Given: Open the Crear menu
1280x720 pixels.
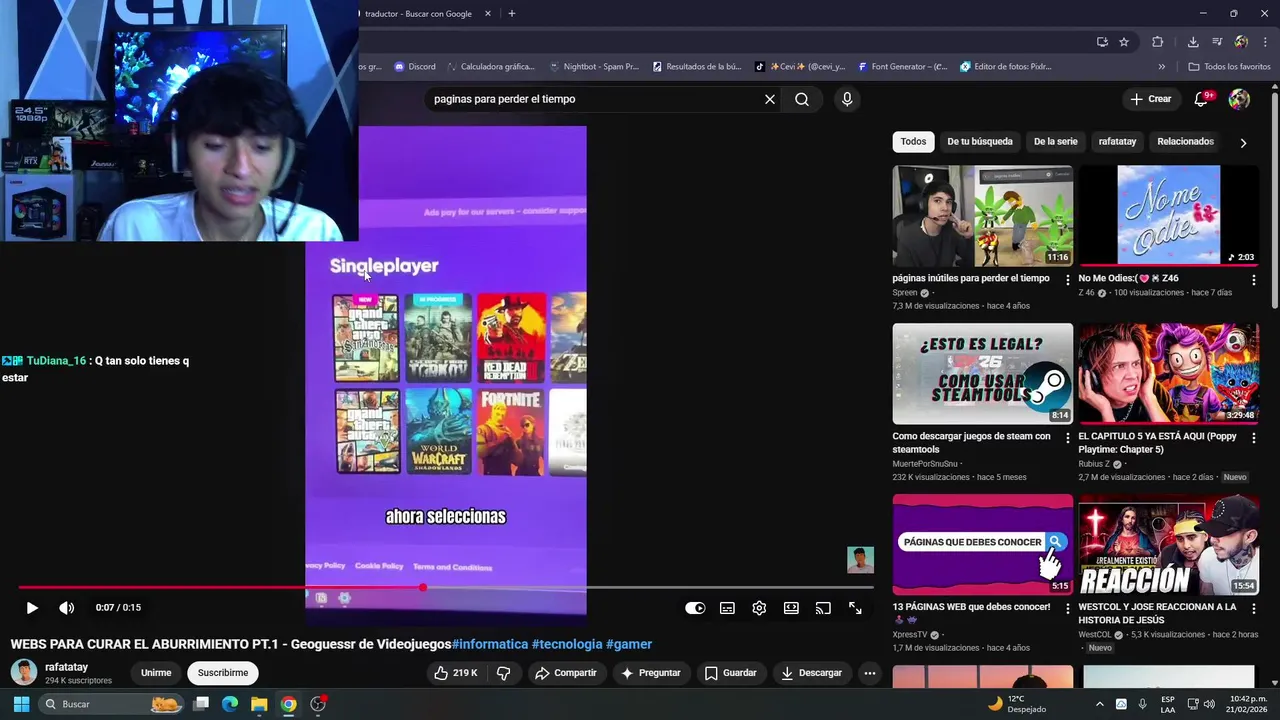Looking at the screenshot, I should 1150,99.
